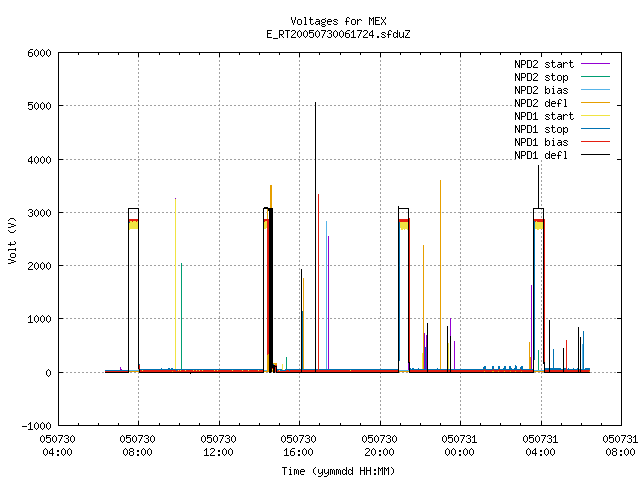Click the x-axis tick '050731 08:00'

point(620,446)
